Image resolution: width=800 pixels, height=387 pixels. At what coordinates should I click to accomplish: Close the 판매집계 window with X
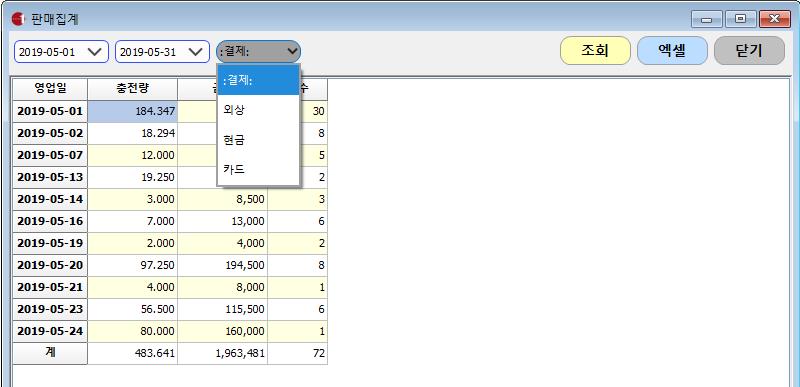point(774,19)
